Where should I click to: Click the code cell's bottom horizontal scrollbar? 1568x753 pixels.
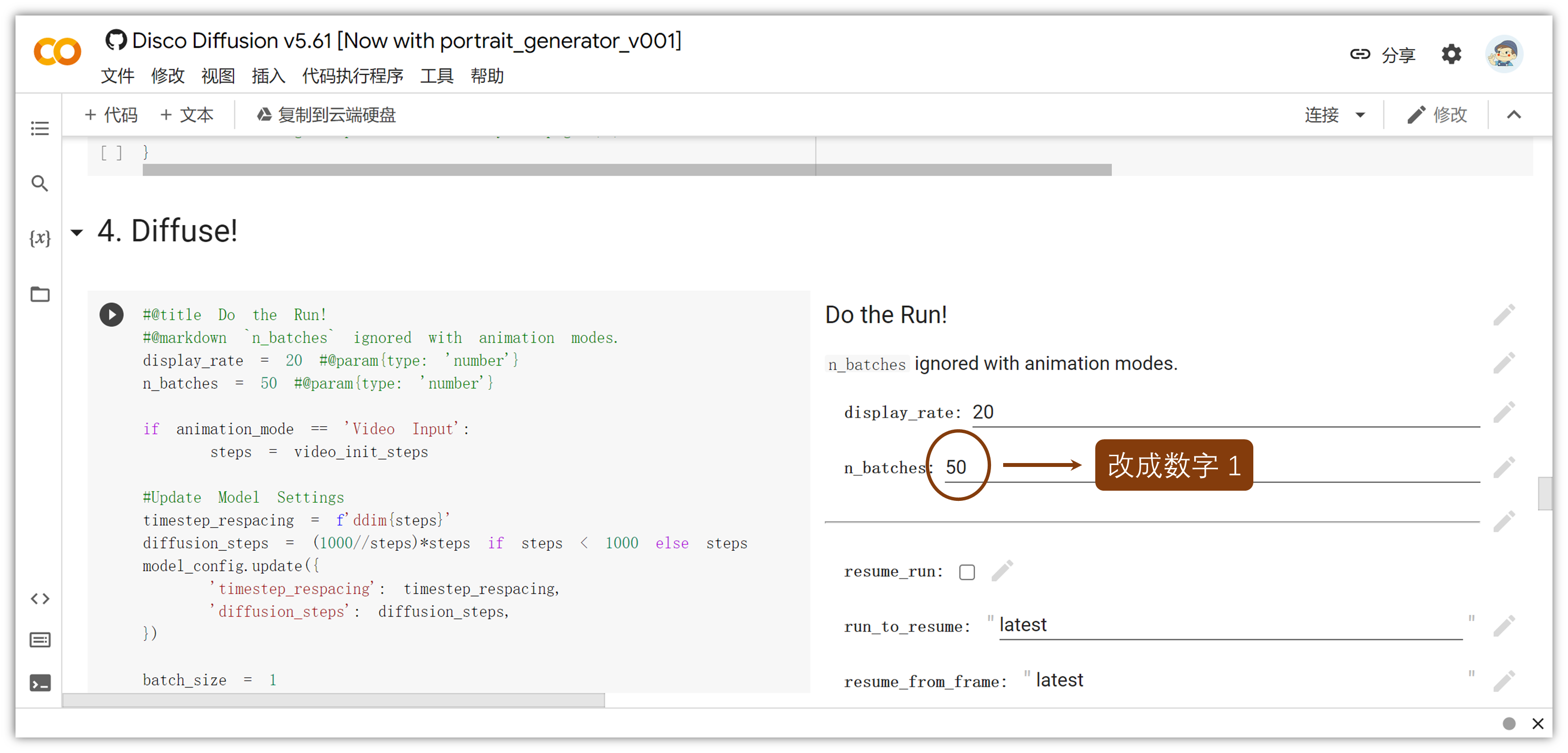pyautogui.click(x=334, y=700)
